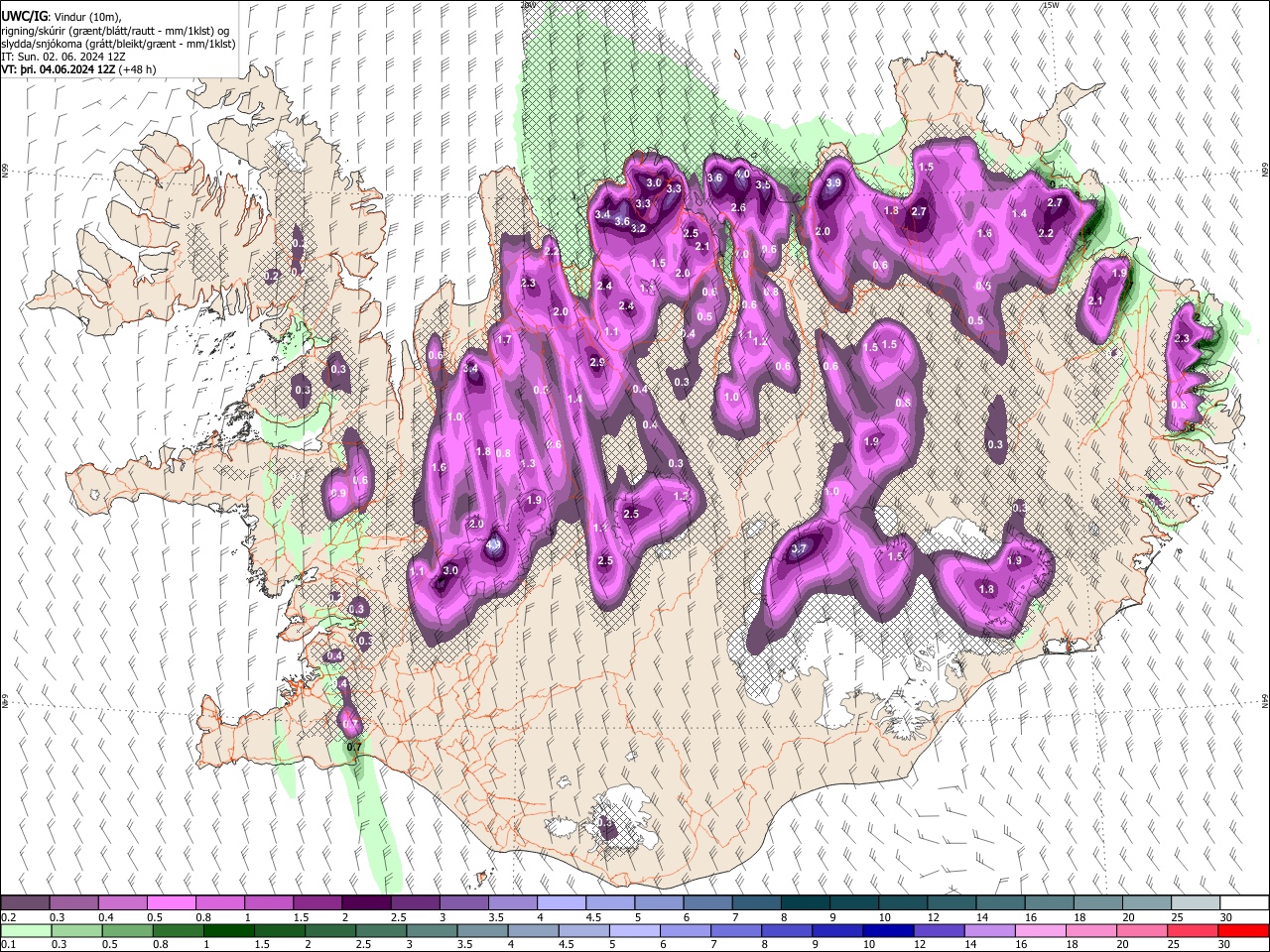Click the initial time 'IT: Sun. 02. 06. 2024 12Z'
This screenshot has width=1270, height=952.
click(x=63, y=57)
